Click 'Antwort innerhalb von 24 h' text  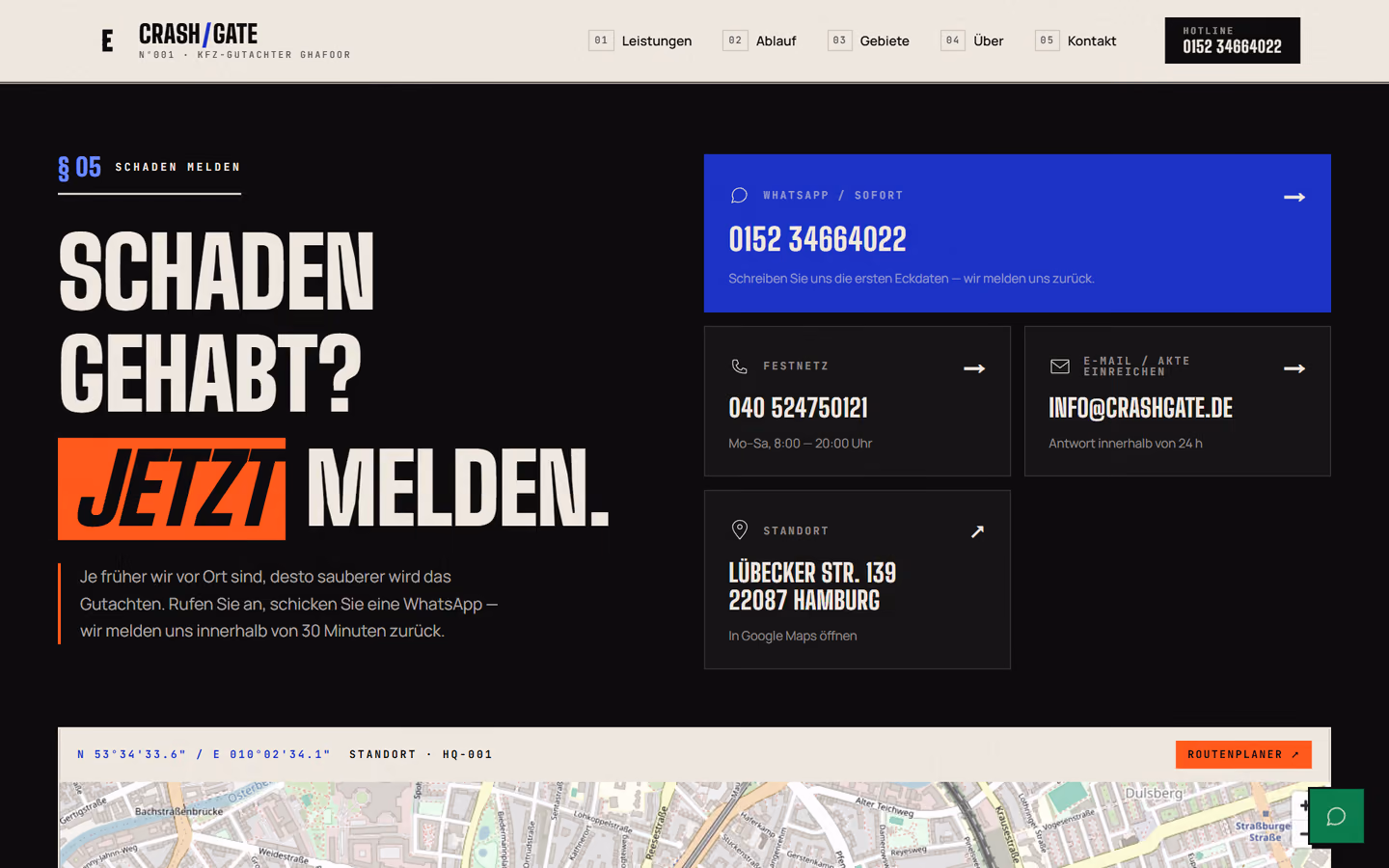coord(1126,444)
